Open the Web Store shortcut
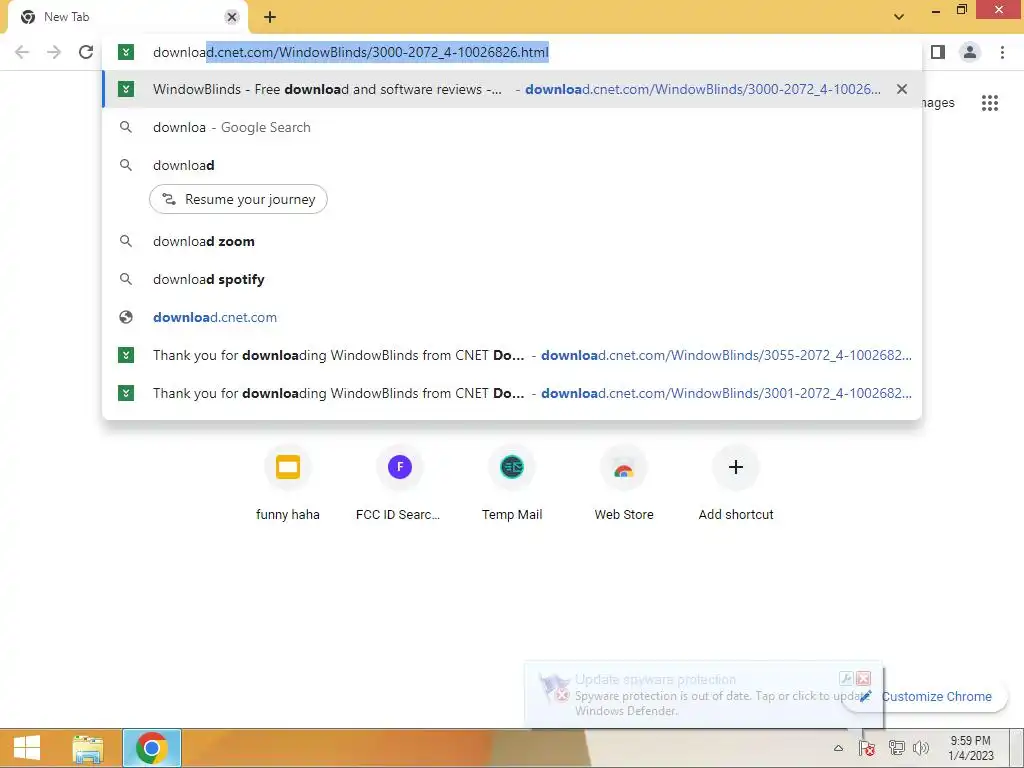 pos(624,484)
